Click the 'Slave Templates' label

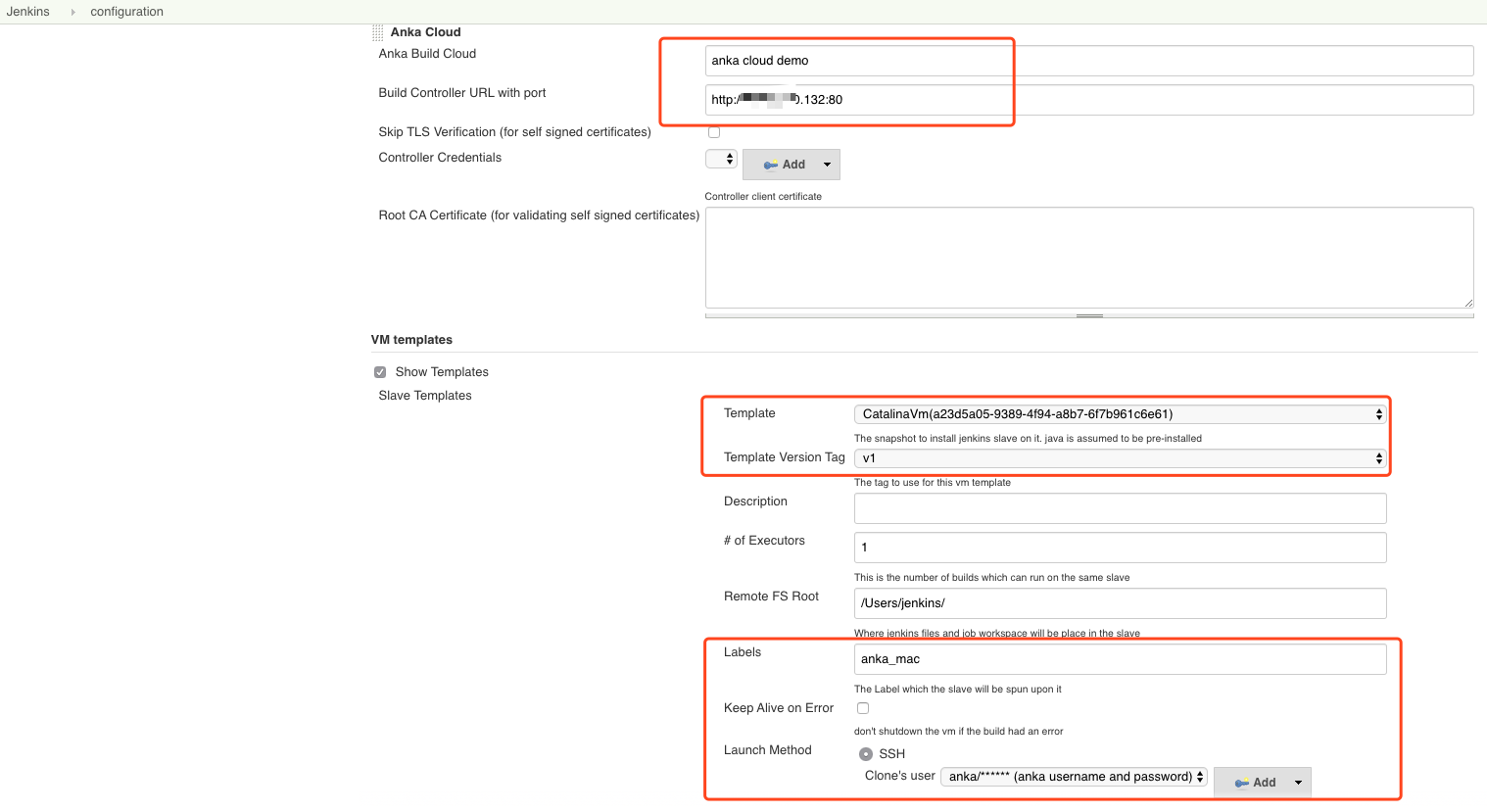[425, 396]
